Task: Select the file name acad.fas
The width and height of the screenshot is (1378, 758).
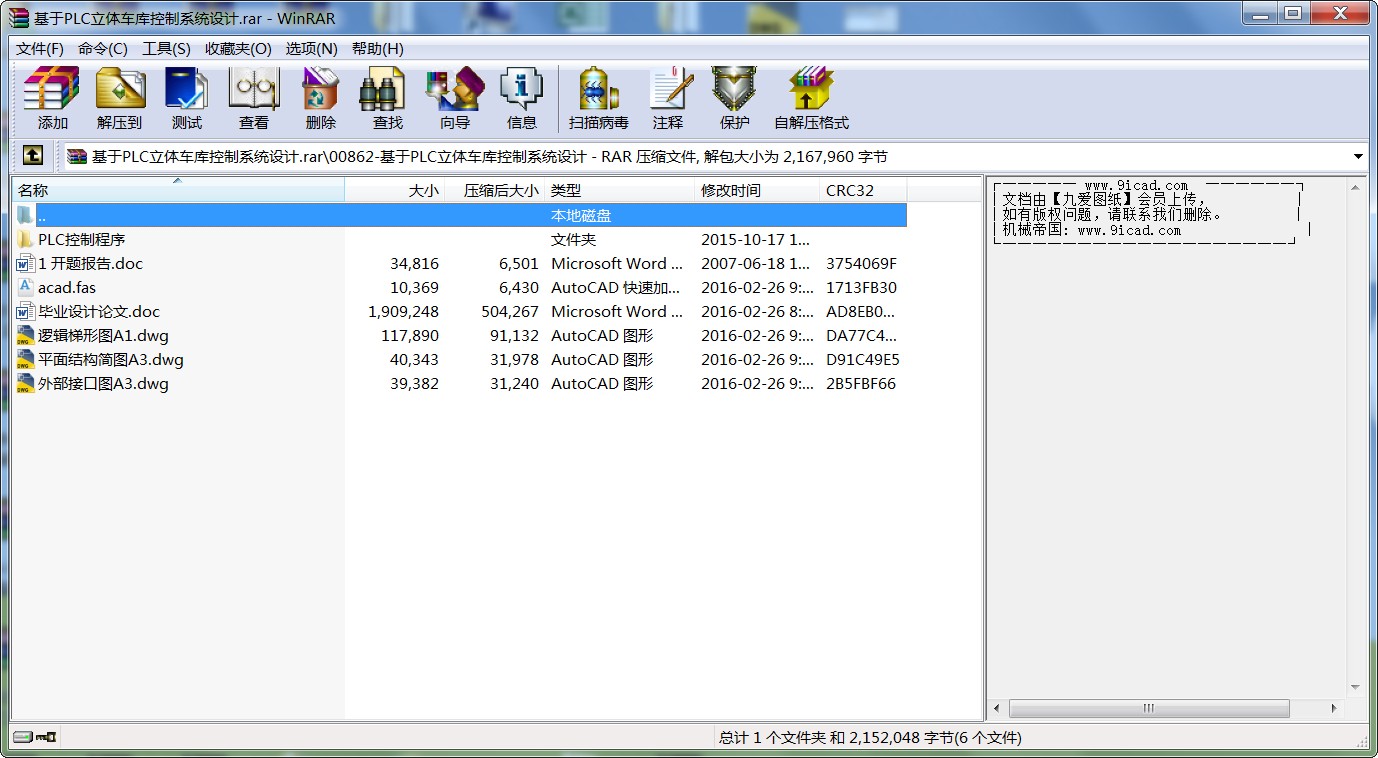Action: (67, 287)
